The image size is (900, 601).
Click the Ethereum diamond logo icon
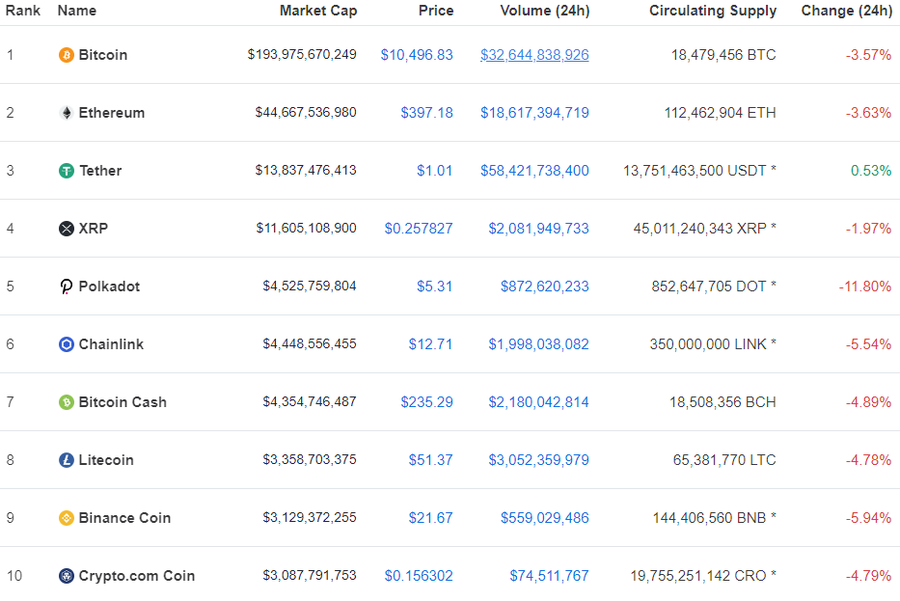(x=67, y=113)
